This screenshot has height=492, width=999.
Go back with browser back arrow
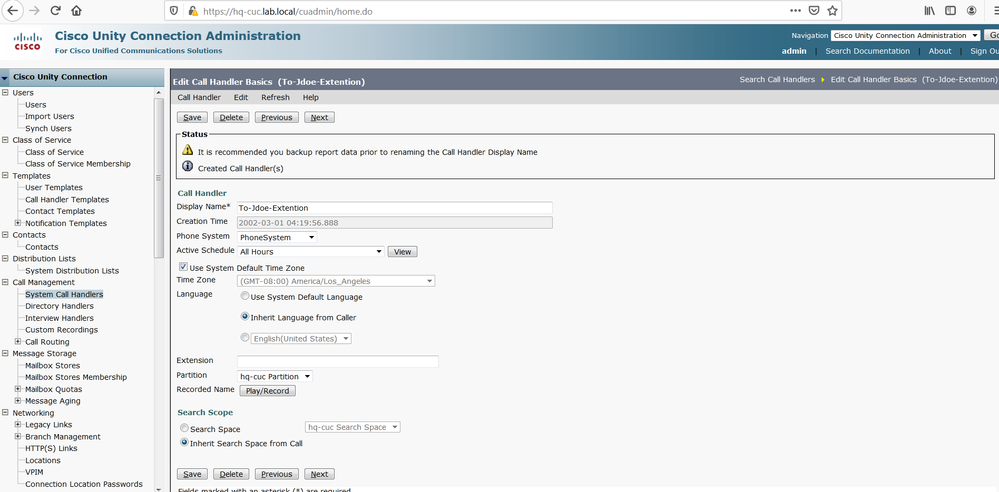tap(13, 11)
